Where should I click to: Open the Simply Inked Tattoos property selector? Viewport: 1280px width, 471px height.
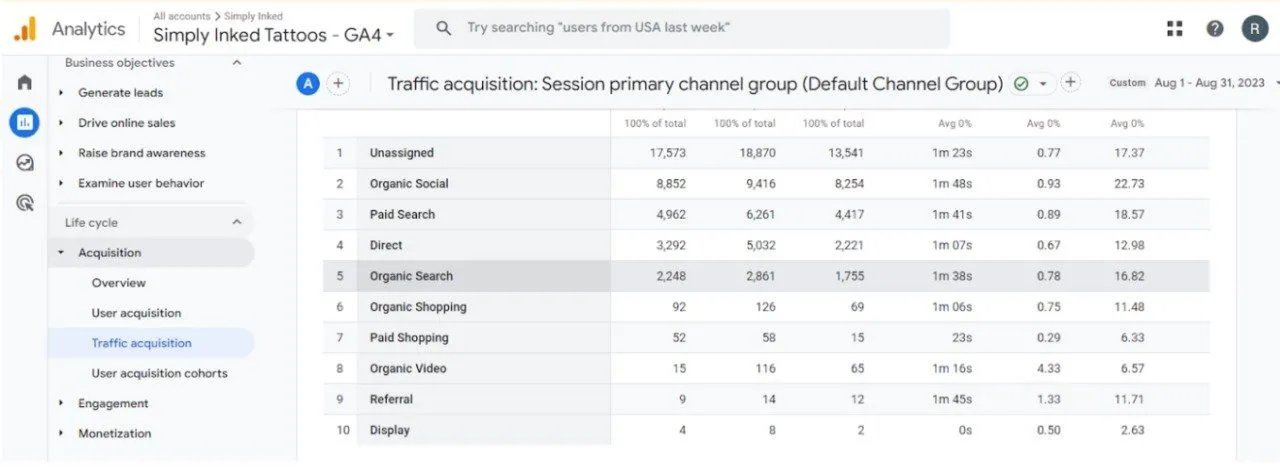point(273,35)
